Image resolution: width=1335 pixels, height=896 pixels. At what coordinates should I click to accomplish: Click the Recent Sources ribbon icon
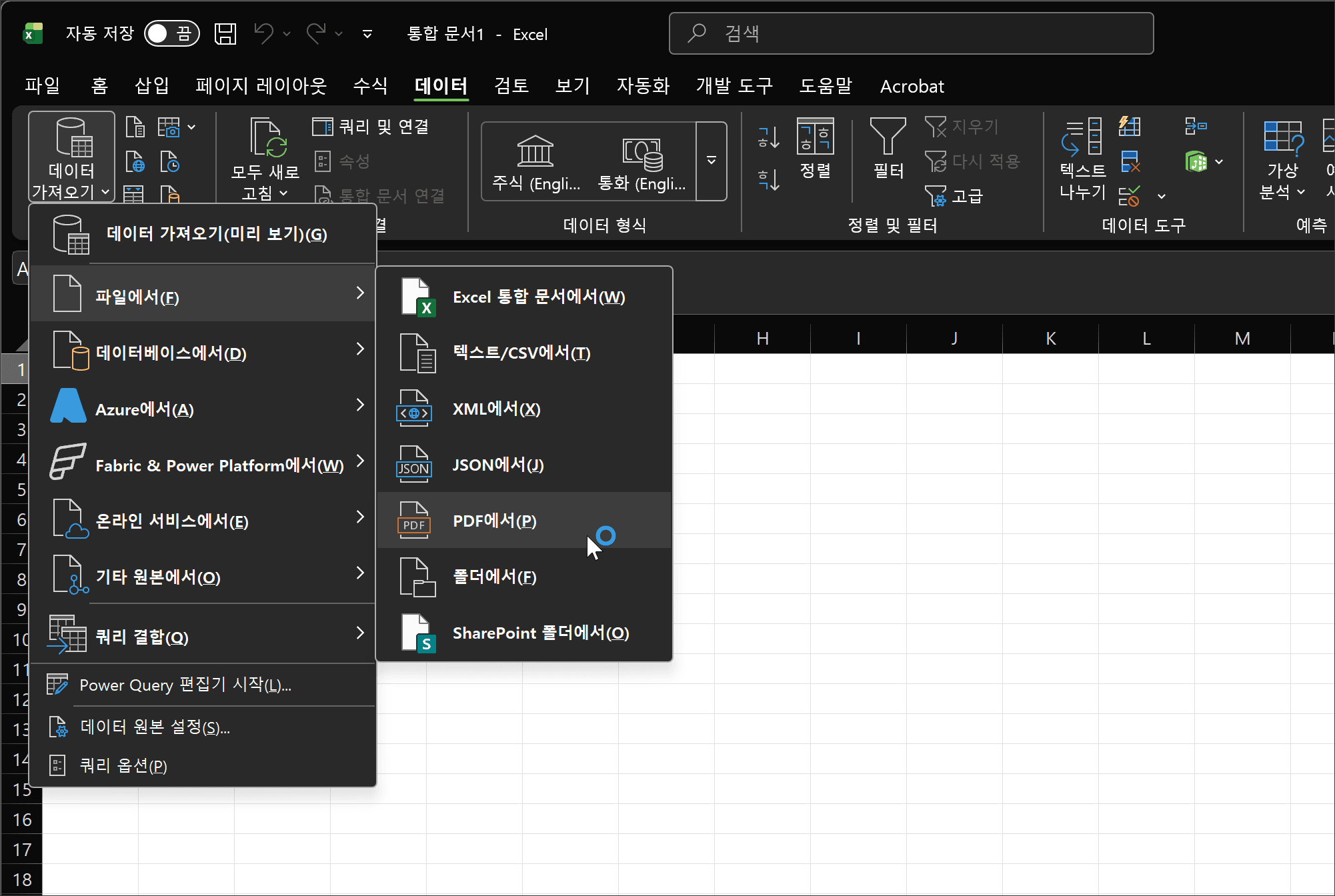tap(170, 162)
